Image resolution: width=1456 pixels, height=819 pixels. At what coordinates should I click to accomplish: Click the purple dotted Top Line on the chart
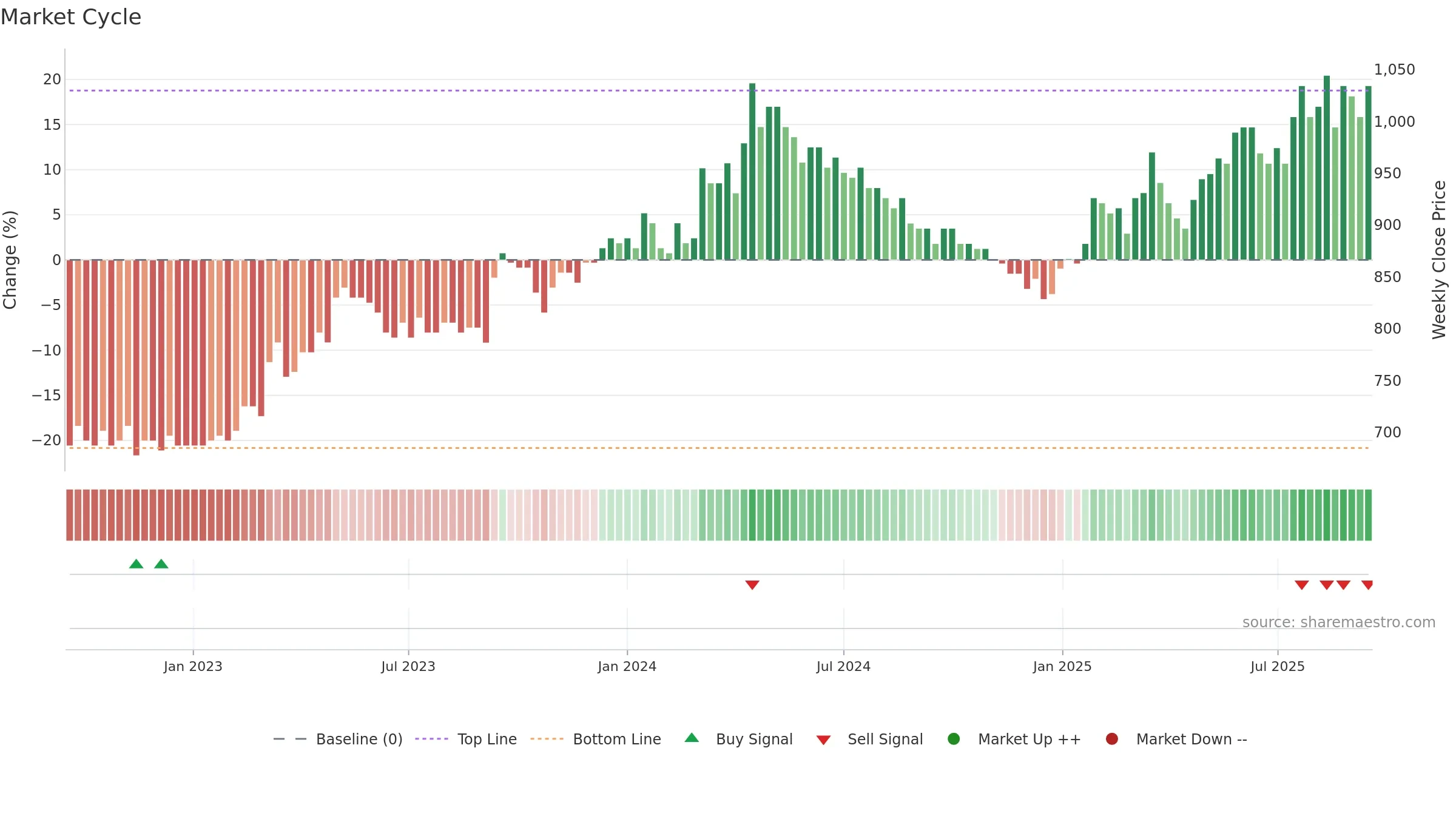[719, 90]
